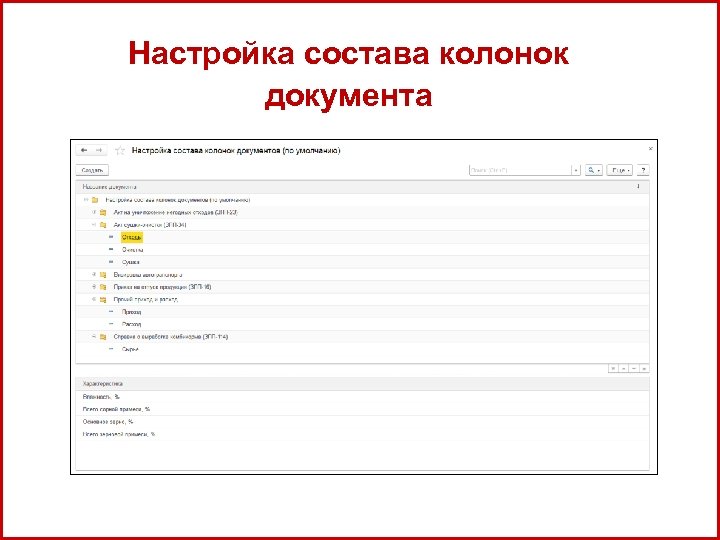
Task: Click the item marker beside Отходы
Action: click(111, 237)
